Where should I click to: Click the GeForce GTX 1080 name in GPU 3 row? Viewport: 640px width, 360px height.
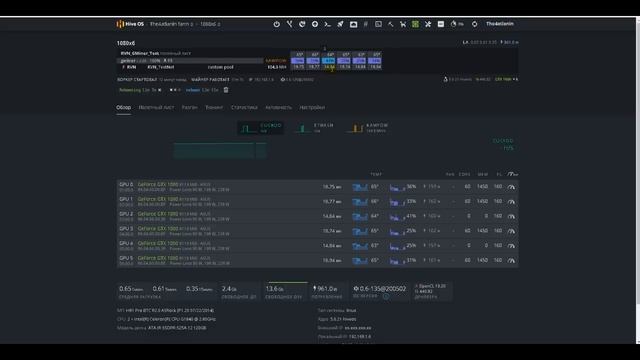[x=158, y=229]
